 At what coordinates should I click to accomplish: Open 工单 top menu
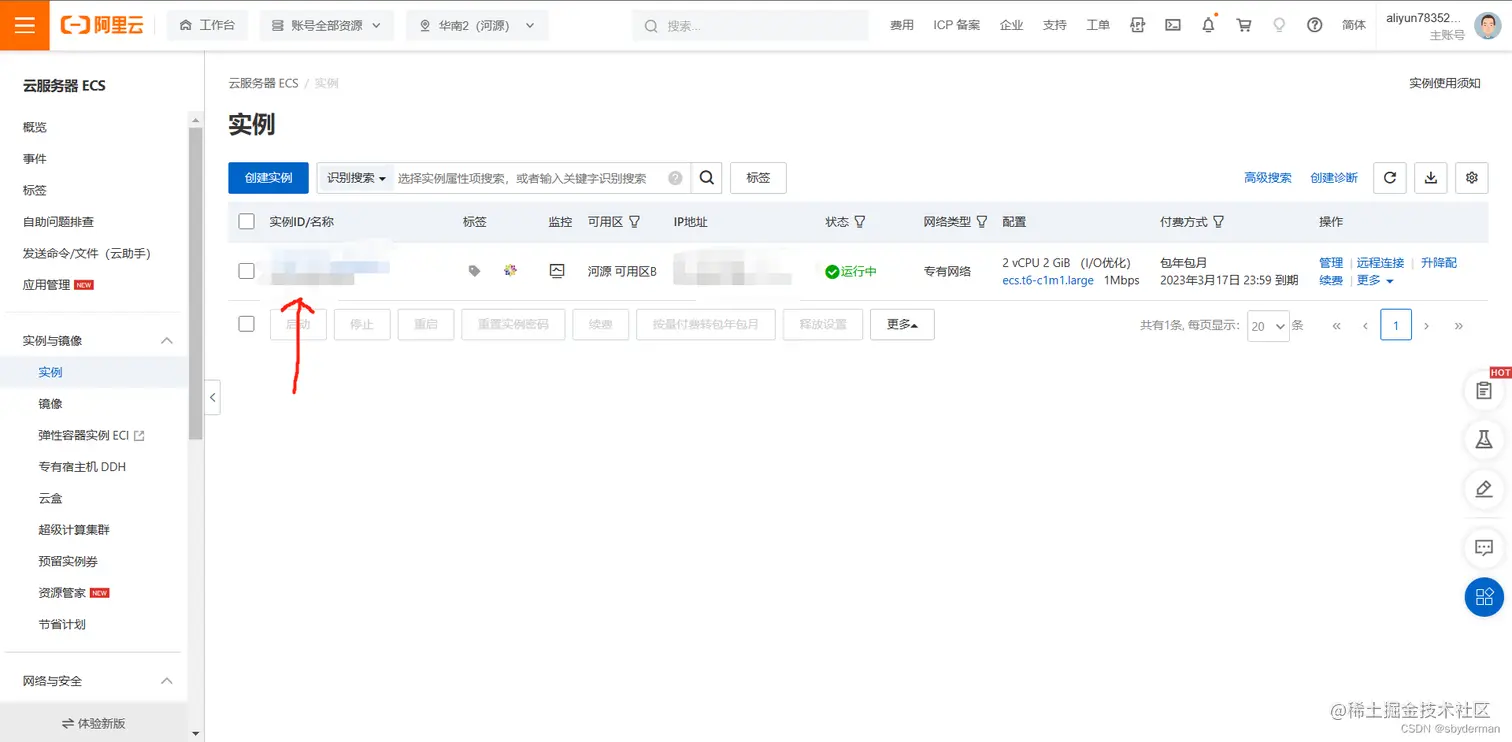pos(1098,25)
